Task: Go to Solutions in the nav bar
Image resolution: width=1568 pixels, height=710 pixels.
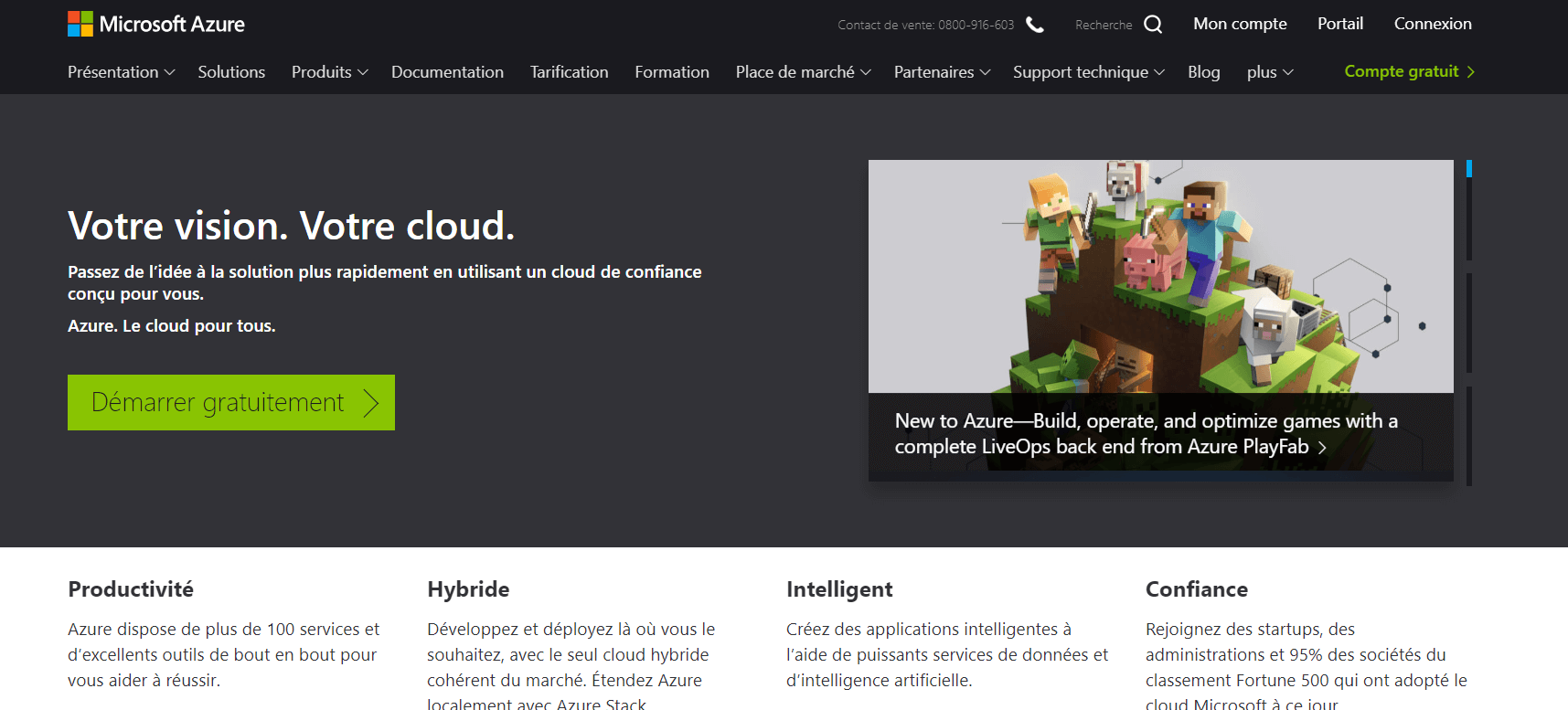Action: [231, 72]
